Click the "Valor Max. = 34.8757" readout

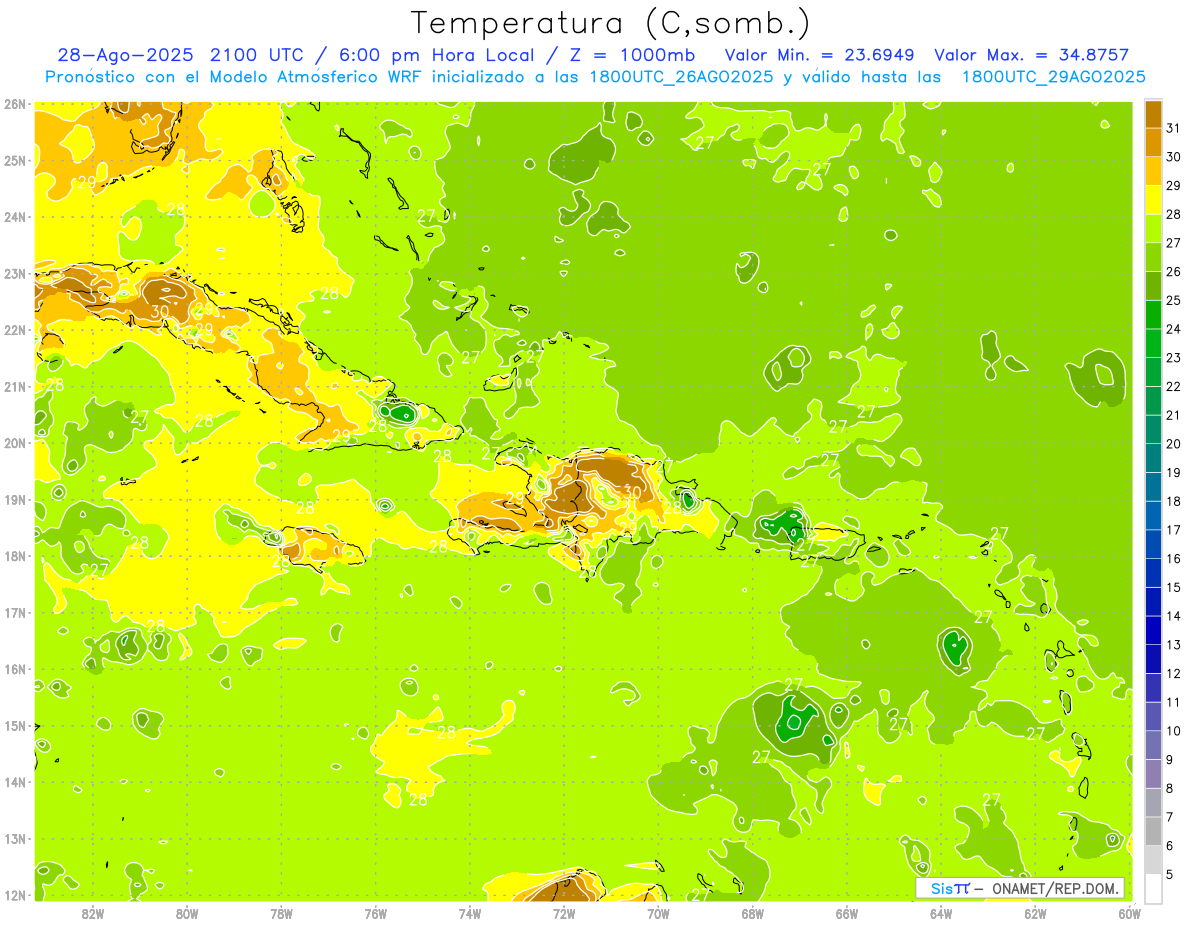(x=1031, y=55)
